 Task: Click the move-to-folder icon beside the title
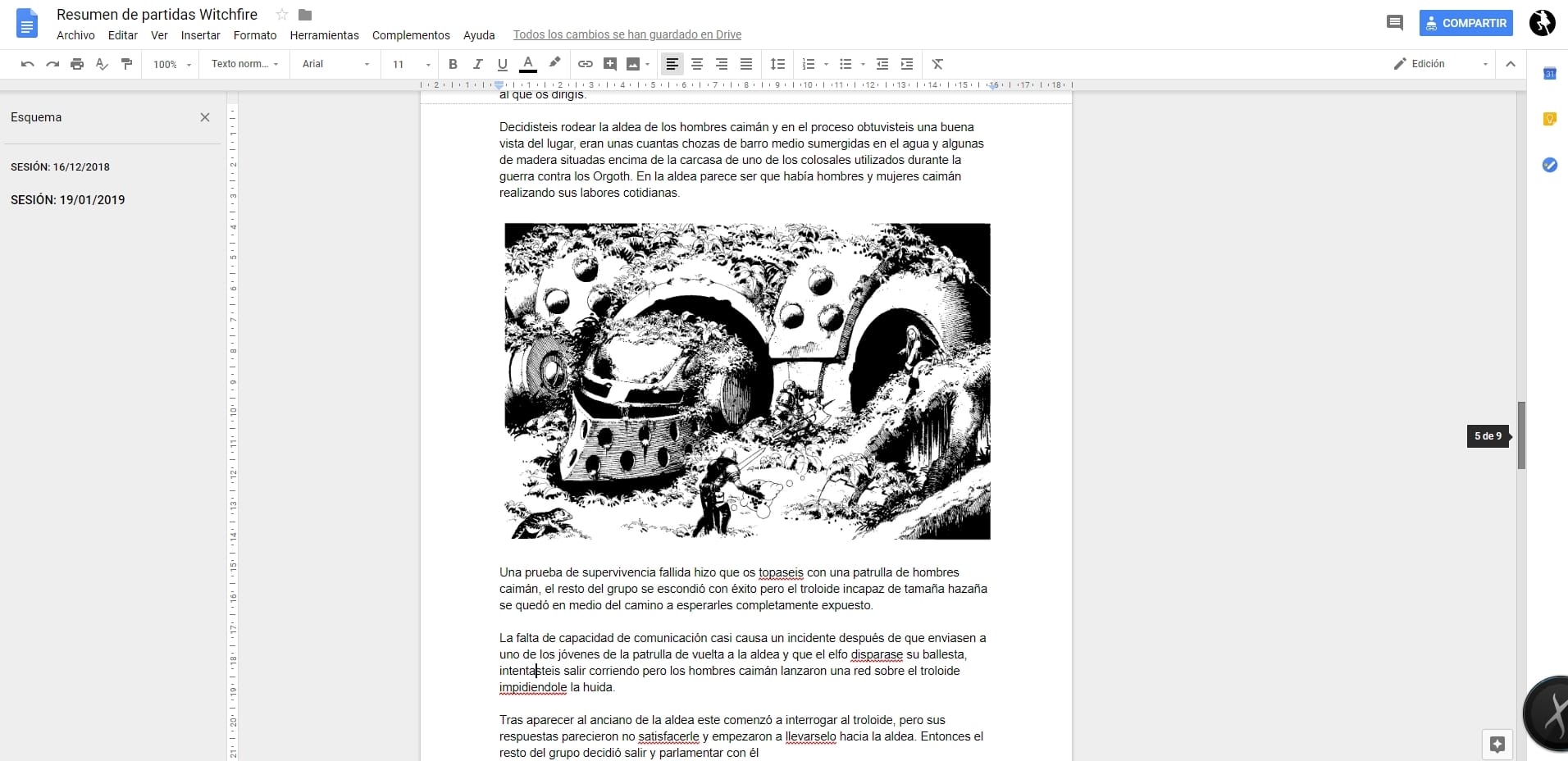[x=305, y=15]
